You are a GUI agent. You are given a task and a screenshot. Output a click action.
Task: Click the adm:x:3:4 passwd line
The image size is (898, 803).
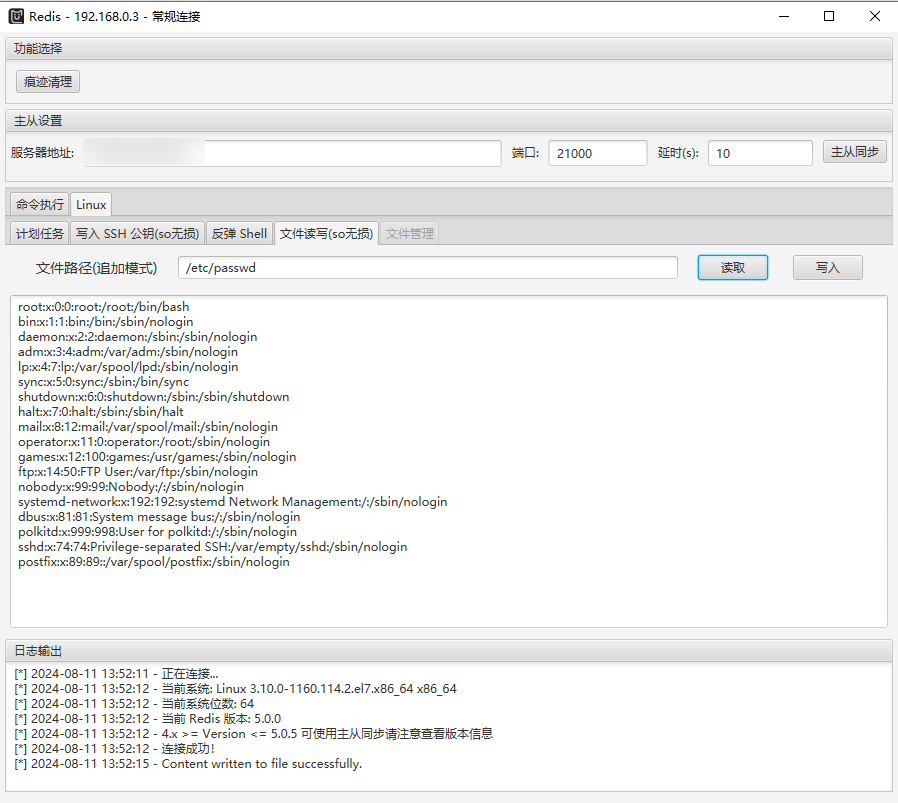(x=128, y=352)
